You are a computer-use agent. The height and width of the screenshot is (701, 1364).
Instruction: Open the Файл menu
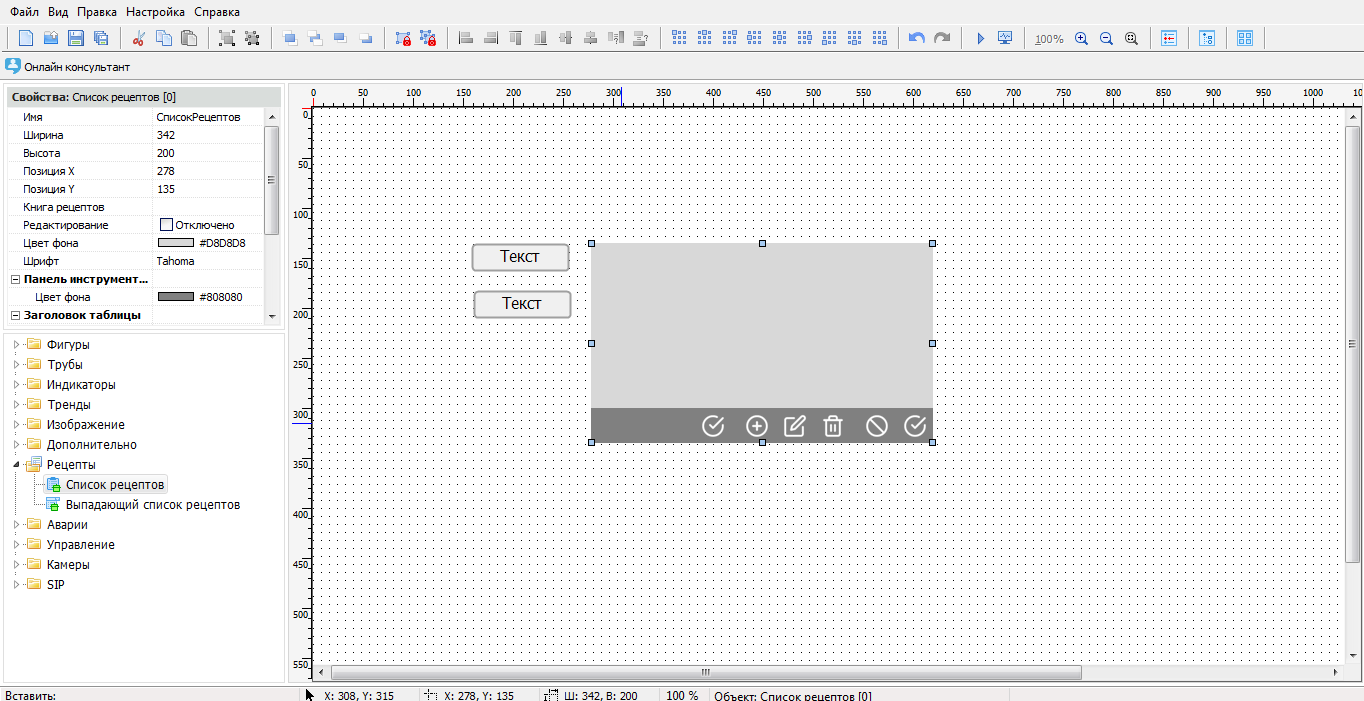(25, 12)
